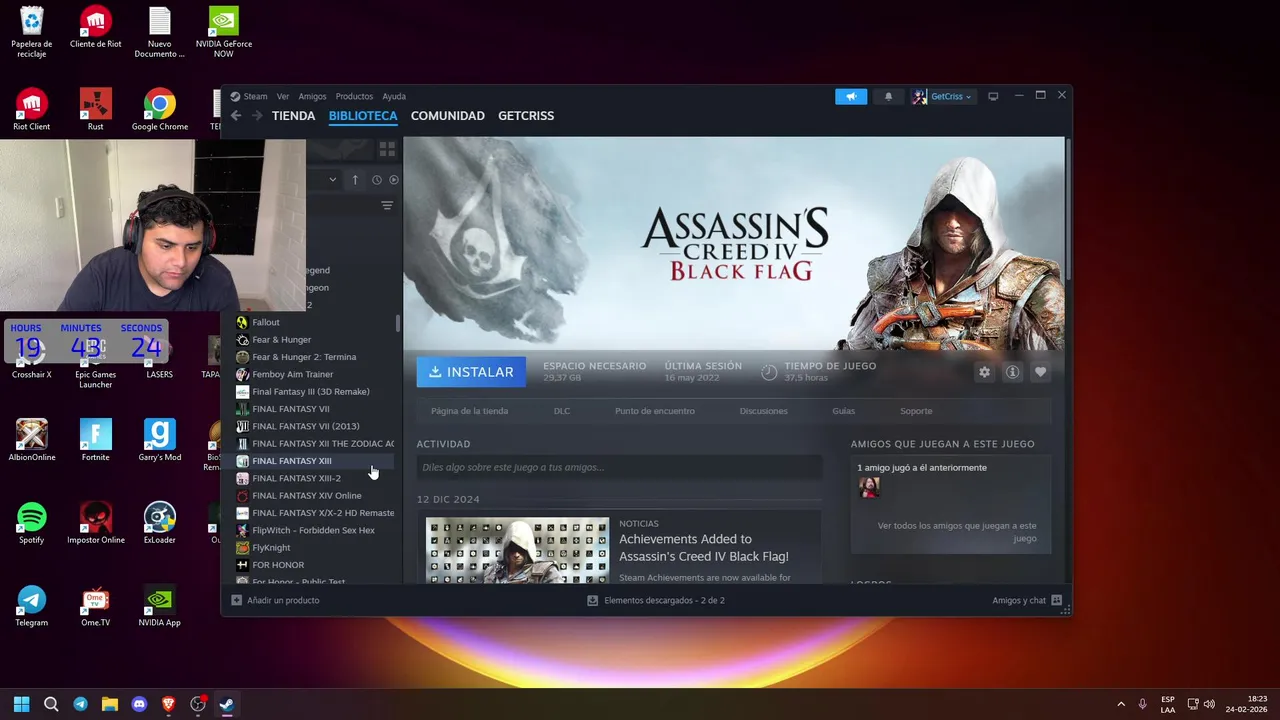1280x720 pixels.
Task: Open AlbionOnline desktop shortcut
Action: click(31, 440)
